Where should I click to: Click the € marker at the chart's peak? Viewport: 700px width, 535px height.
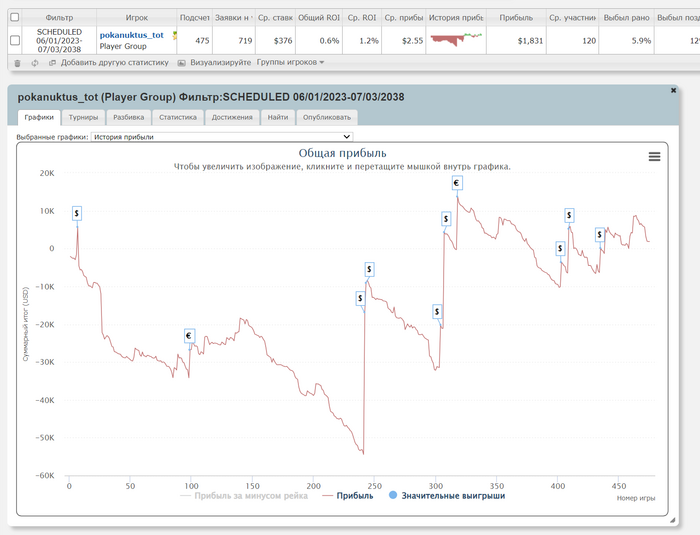(x=456, y=183)
